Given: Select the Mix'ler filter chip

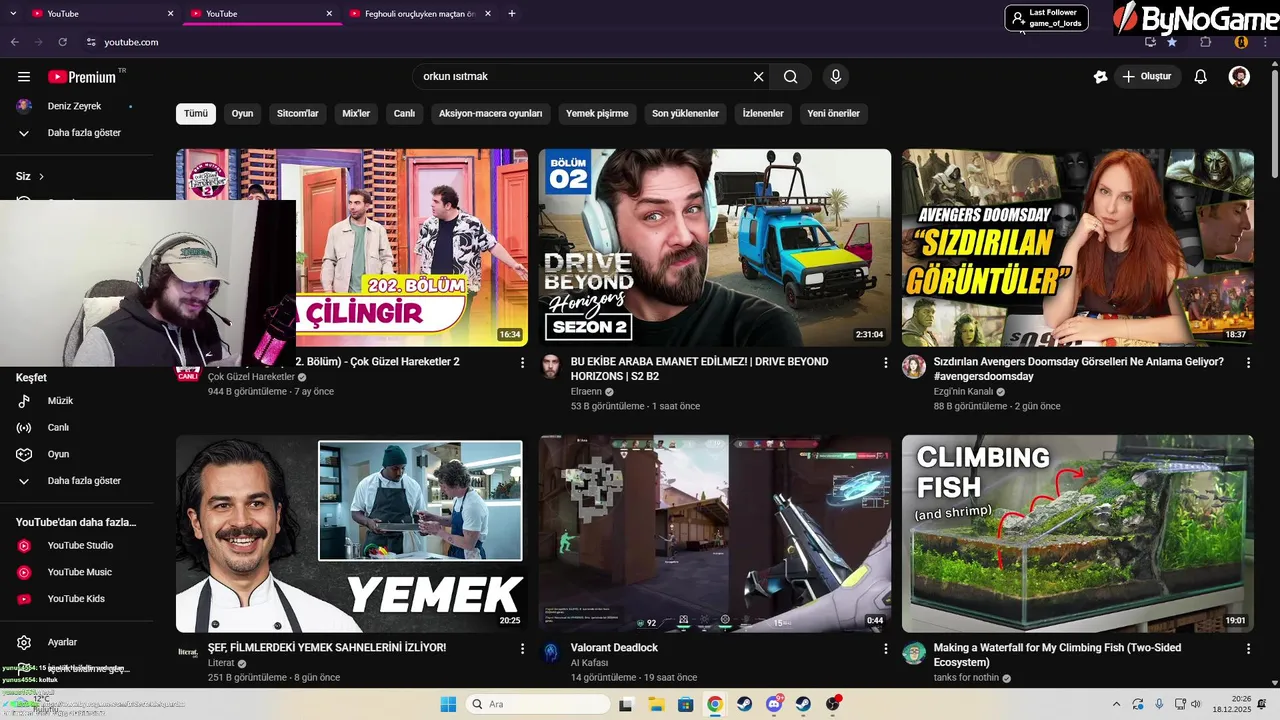Looking at the screenshot, I should tap(356, 113).
